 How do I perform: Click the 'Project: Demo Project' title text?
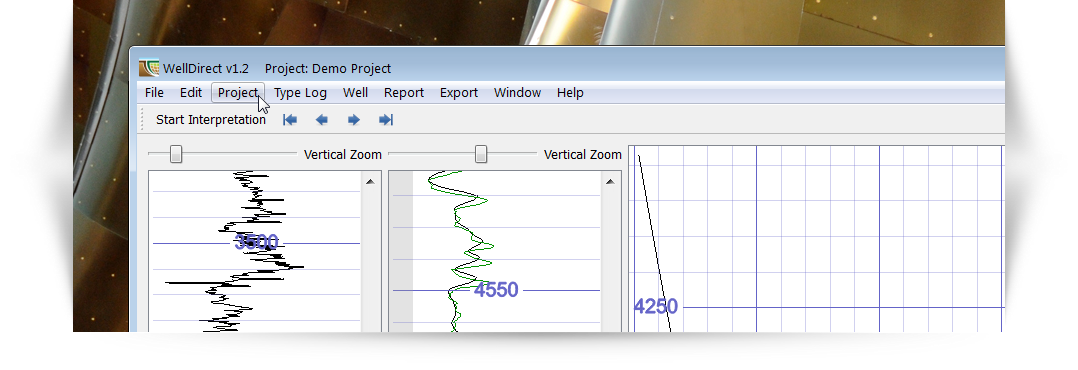coord(328,69)
